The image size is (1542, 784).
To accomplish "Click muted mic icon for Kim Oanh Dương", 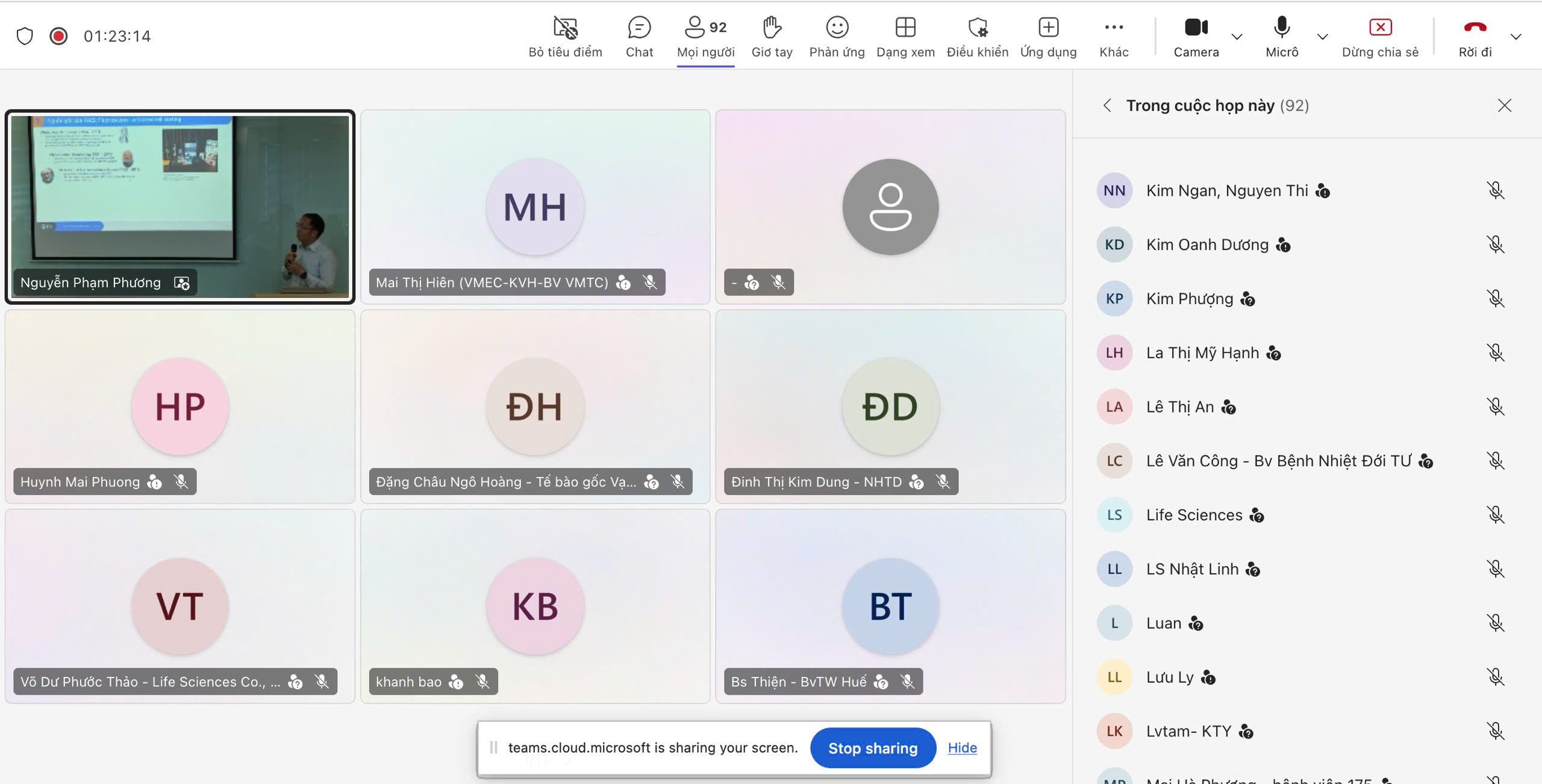I will pyautogui.click(x=1495, y=244).
